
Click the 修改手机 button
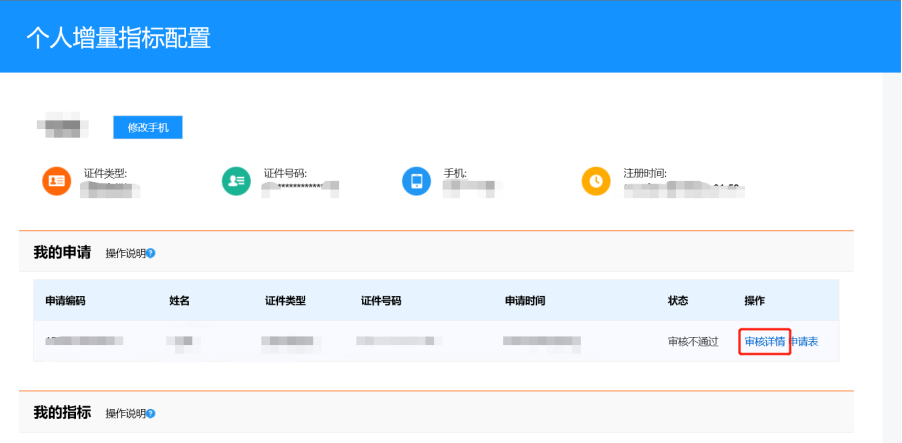coord(147,128)
